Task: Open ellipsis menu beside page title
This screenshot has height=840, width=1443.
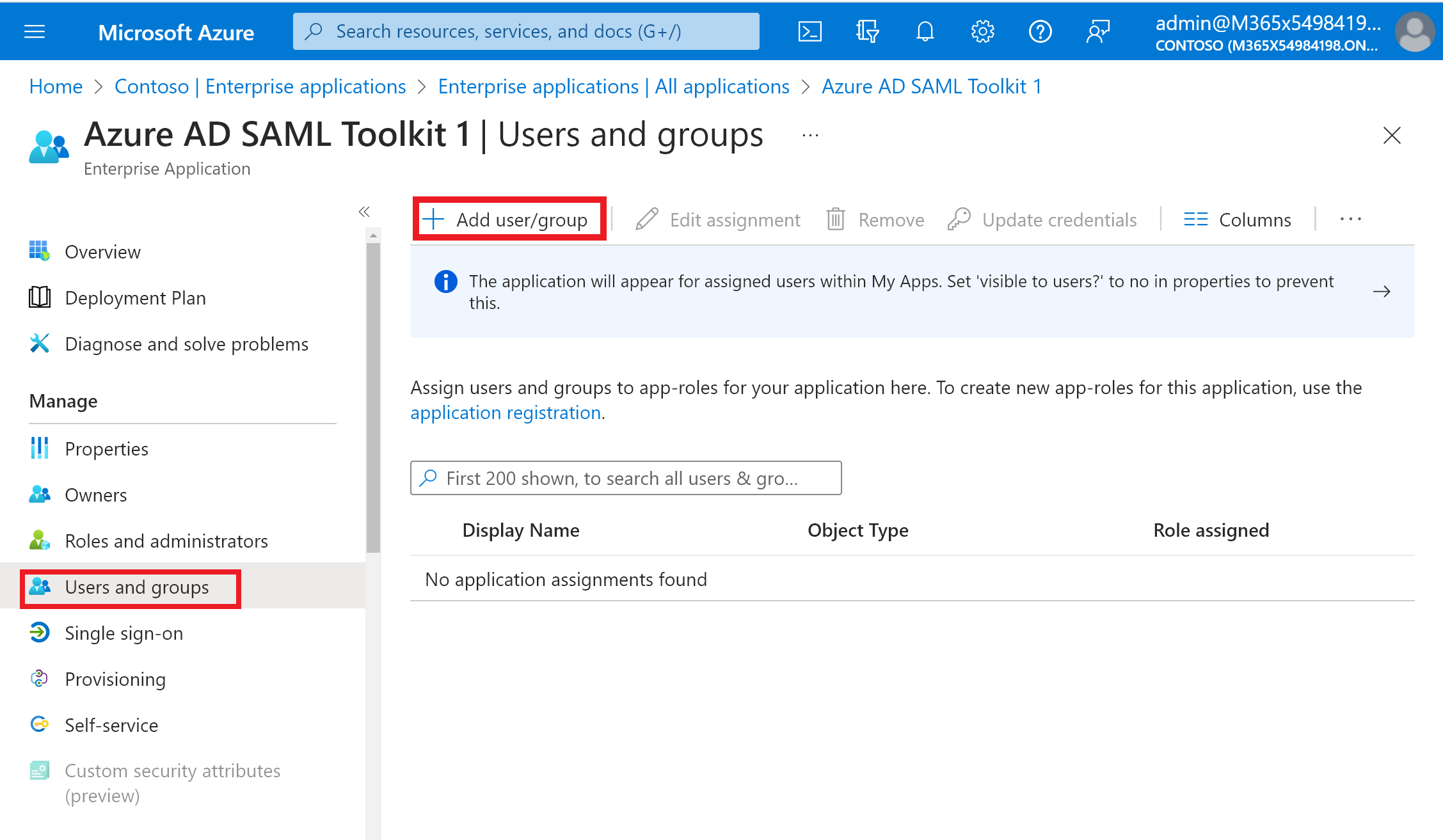Action: coord(810,135)
